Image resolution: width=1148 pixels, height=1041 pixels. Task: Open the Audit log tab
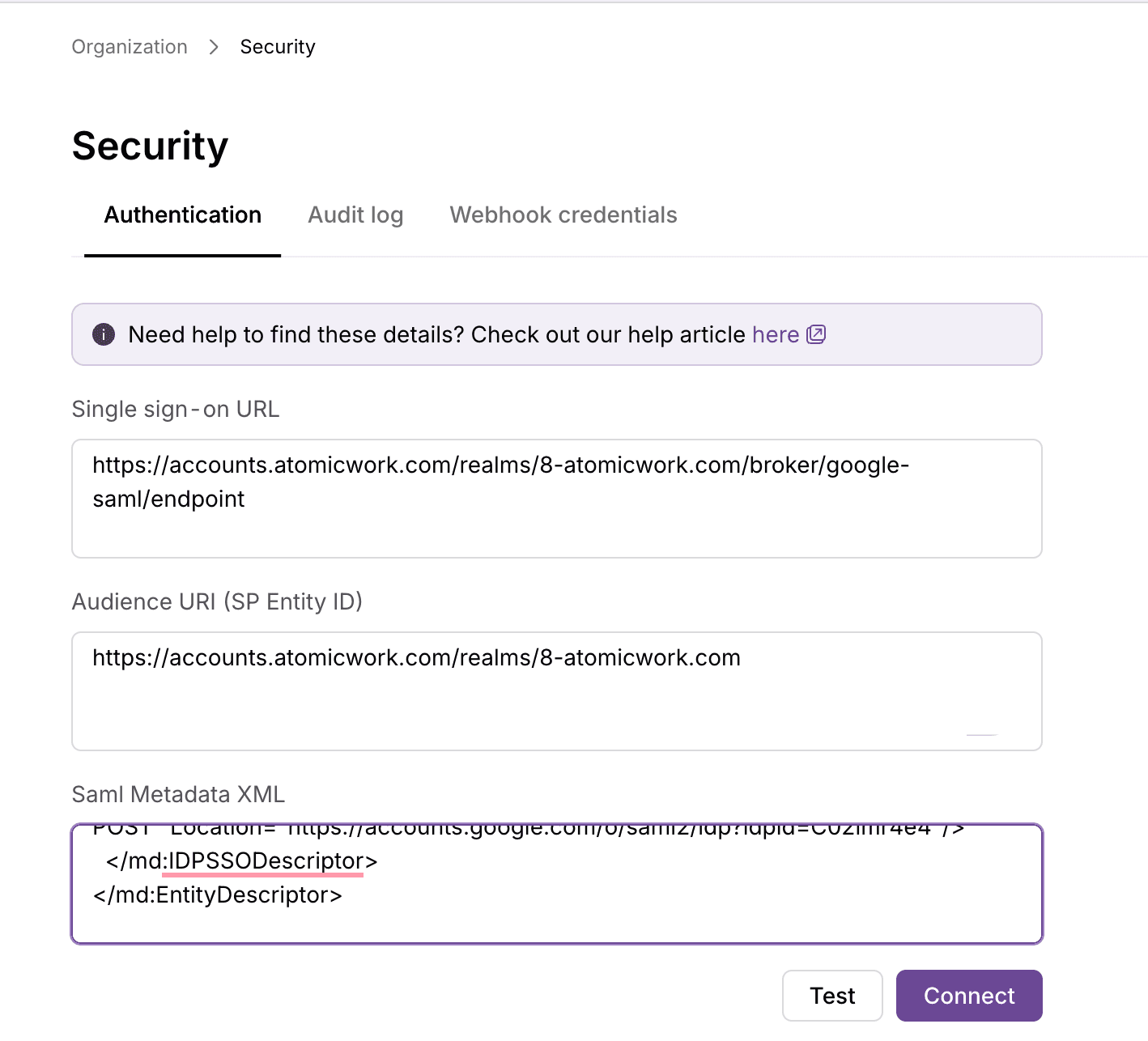(355, 215)
